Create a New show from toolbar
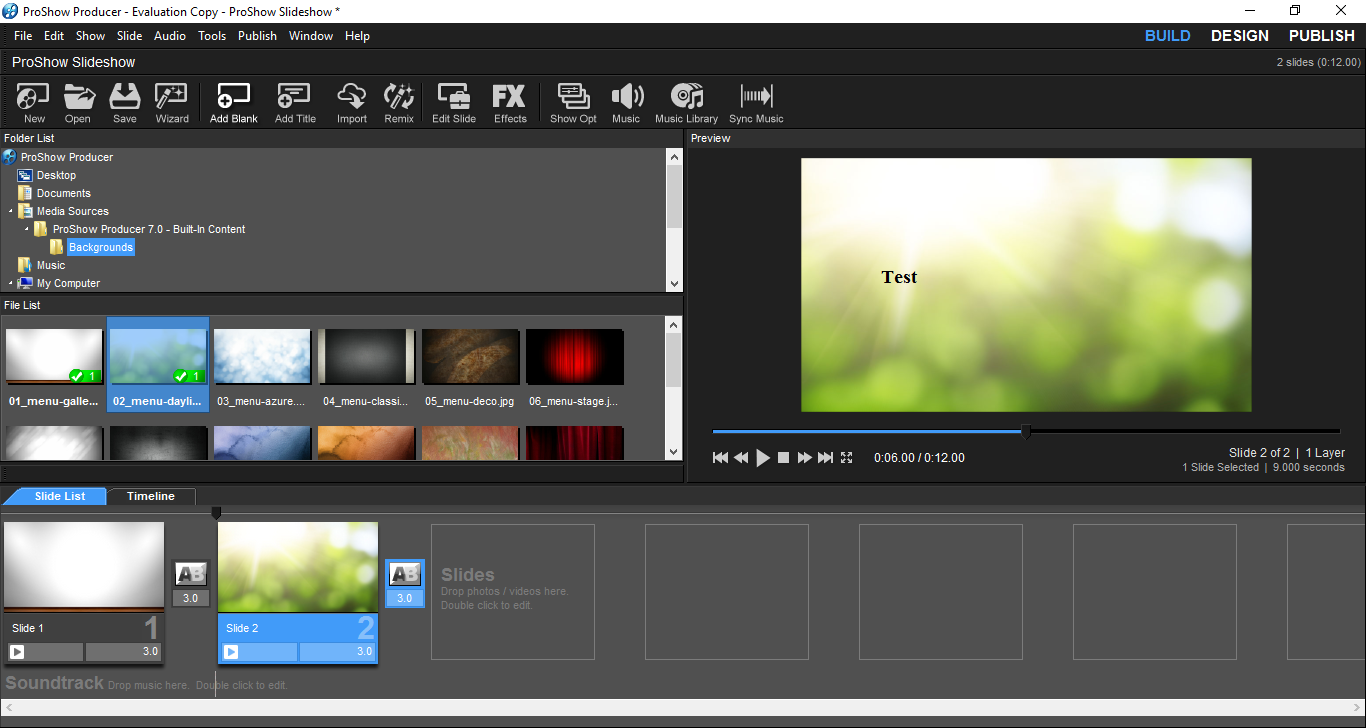 (x=34, y=103)
